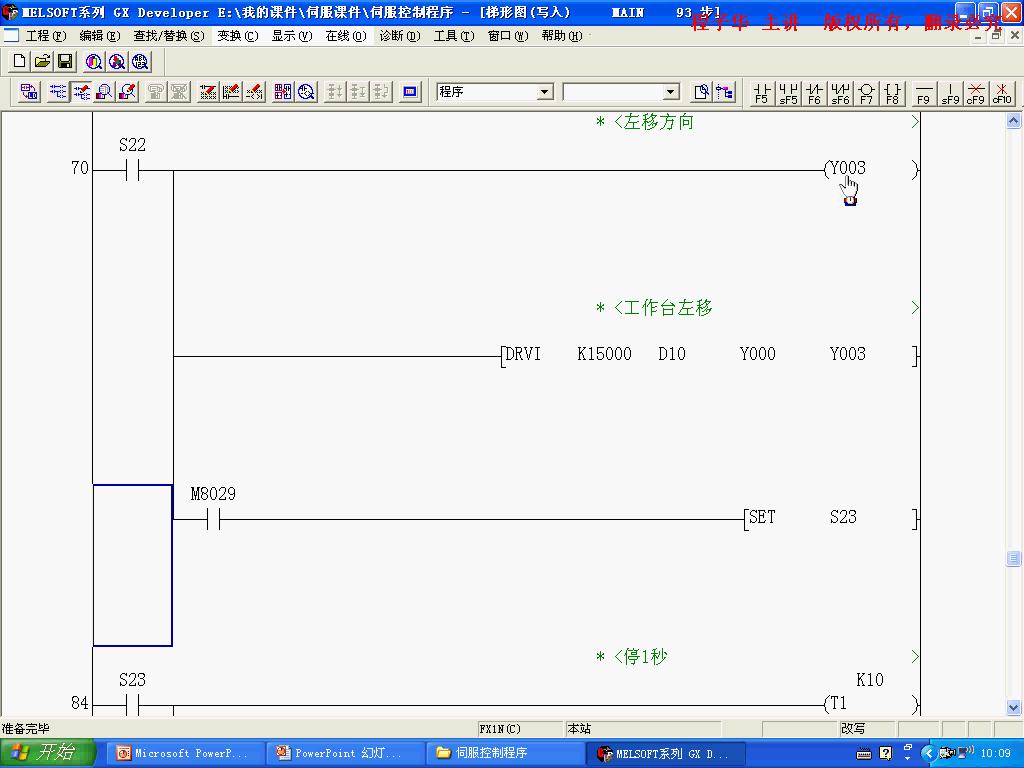Image resolution: width=1024 pixels, height=768 pixels.
Task: Toggle write mode ladder toolbar button
Action: pos(81,92)
